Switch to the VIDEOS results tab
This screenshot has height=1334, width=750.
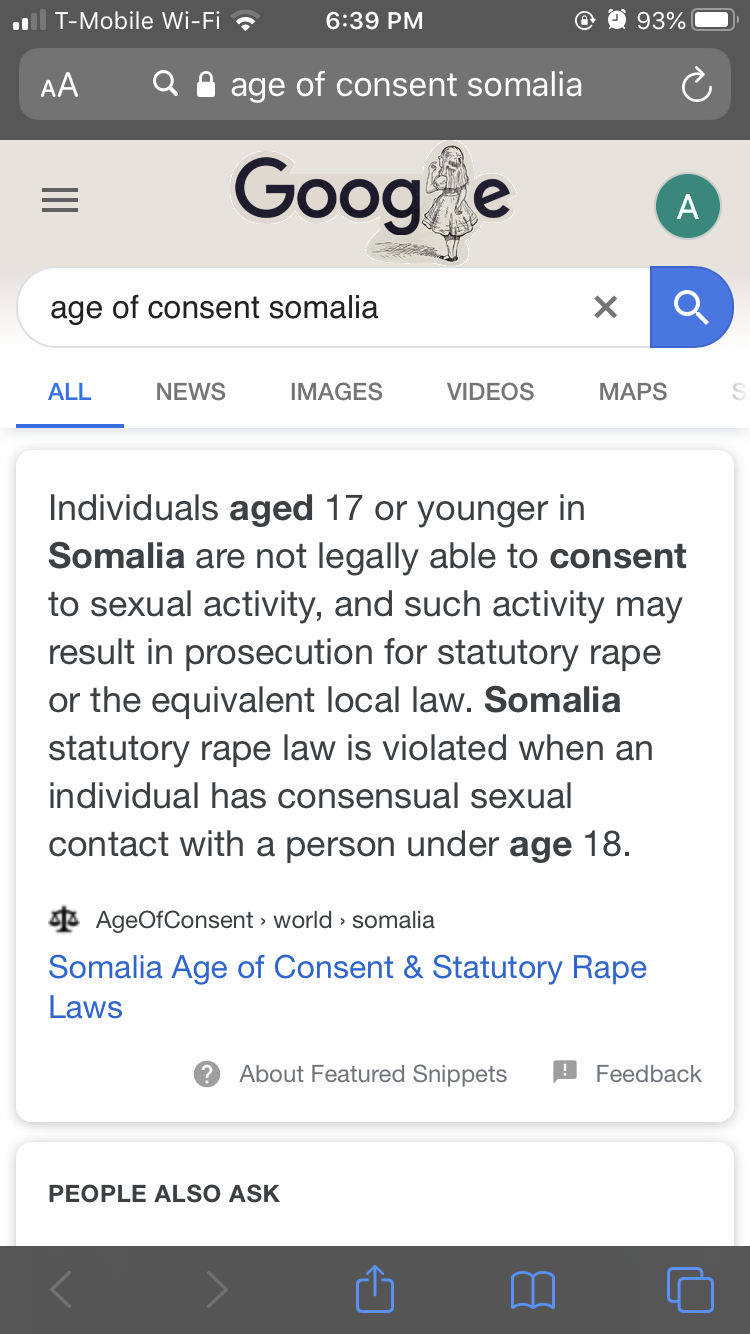pos(490,392)
